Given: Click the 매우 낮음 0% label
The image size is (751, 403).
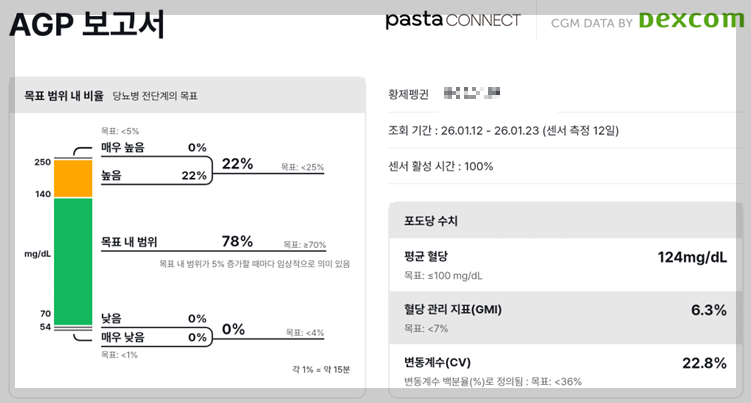Looking at the screenshot, I should 154,337.
